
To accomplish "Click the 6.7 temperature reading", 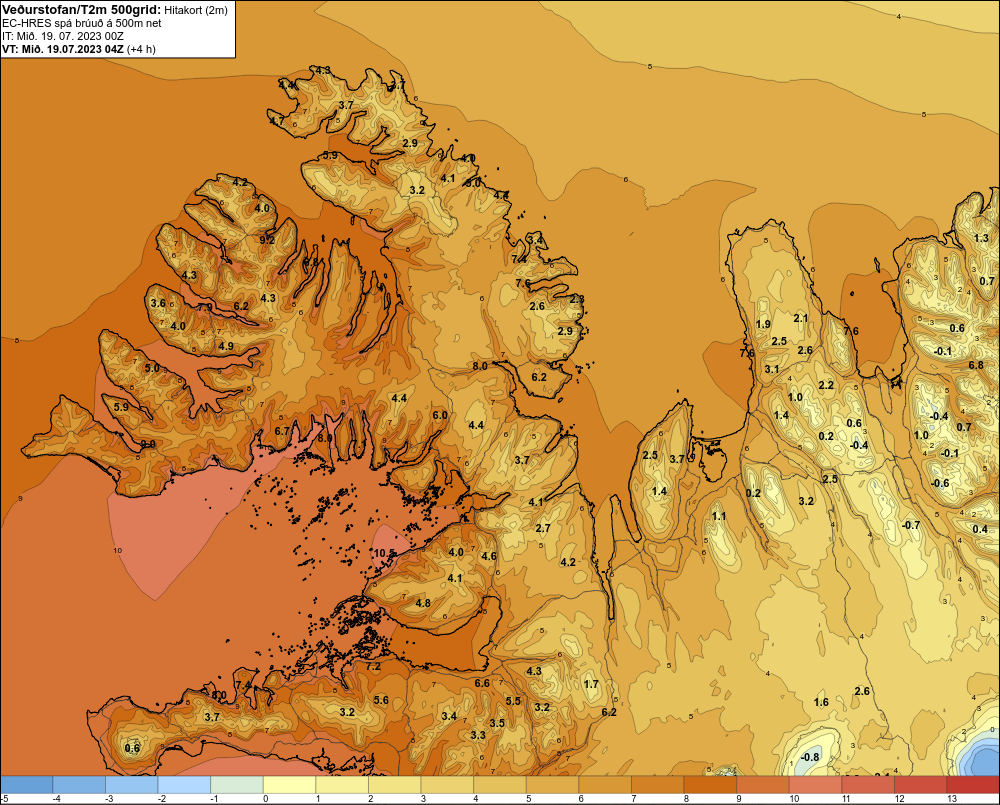I will (x=282, y=431).
